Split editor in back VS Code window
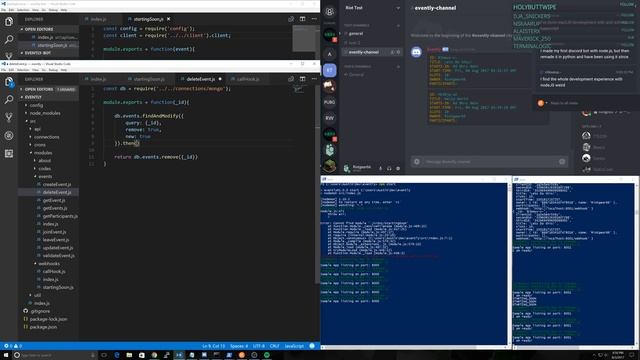Screen dimensions: 640x360 point(302,19)
